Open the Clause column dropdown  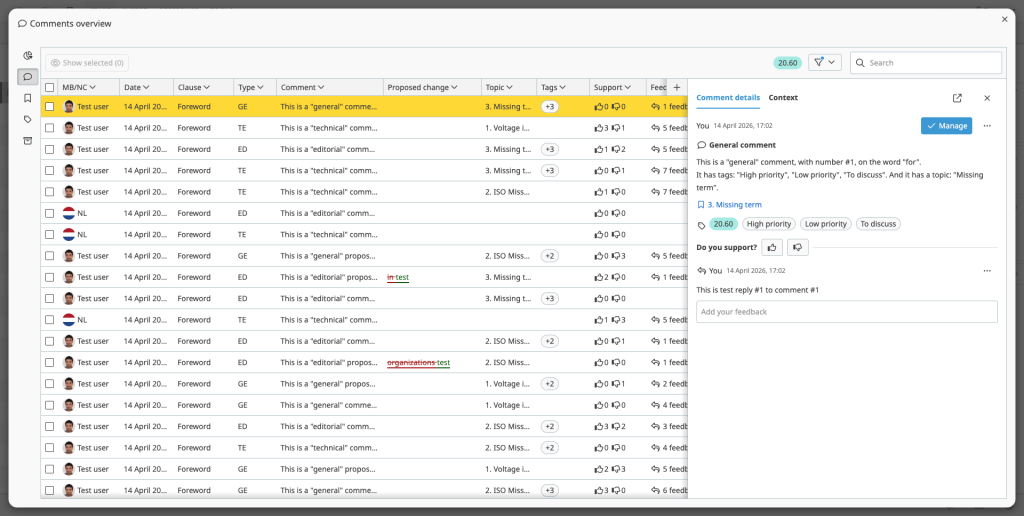click(206, 87)
